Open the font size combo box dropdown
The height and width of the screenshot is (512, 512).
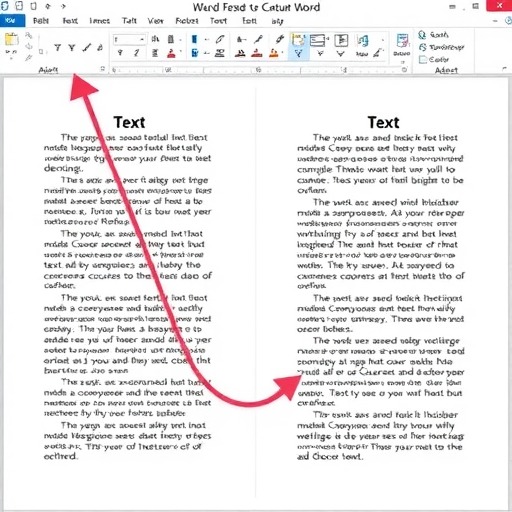142,40
